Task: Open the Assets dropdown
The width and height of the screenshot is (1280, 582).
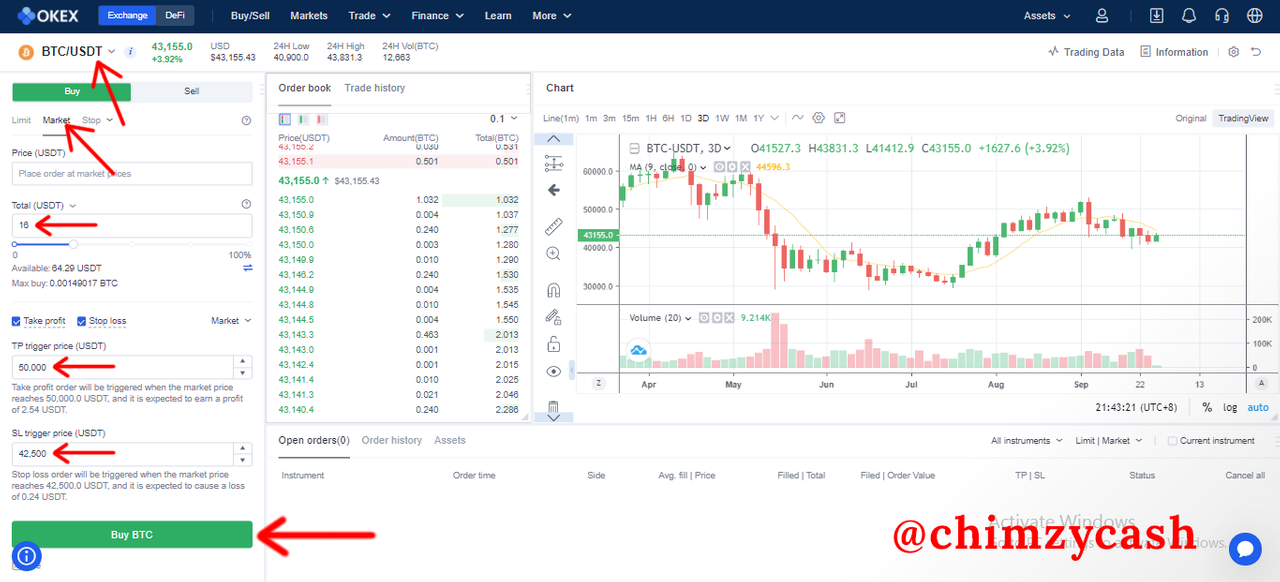Action: (x=1047, y=16)
